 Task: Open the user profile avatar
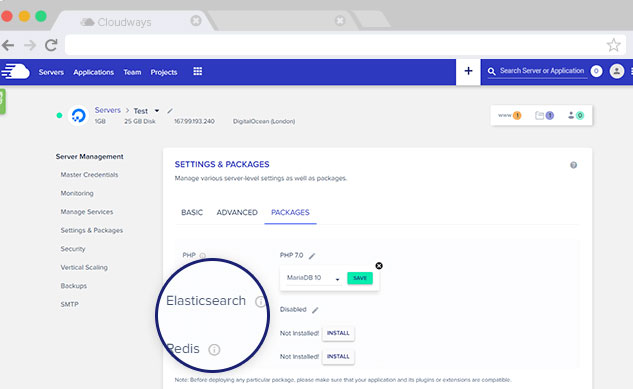616,71
